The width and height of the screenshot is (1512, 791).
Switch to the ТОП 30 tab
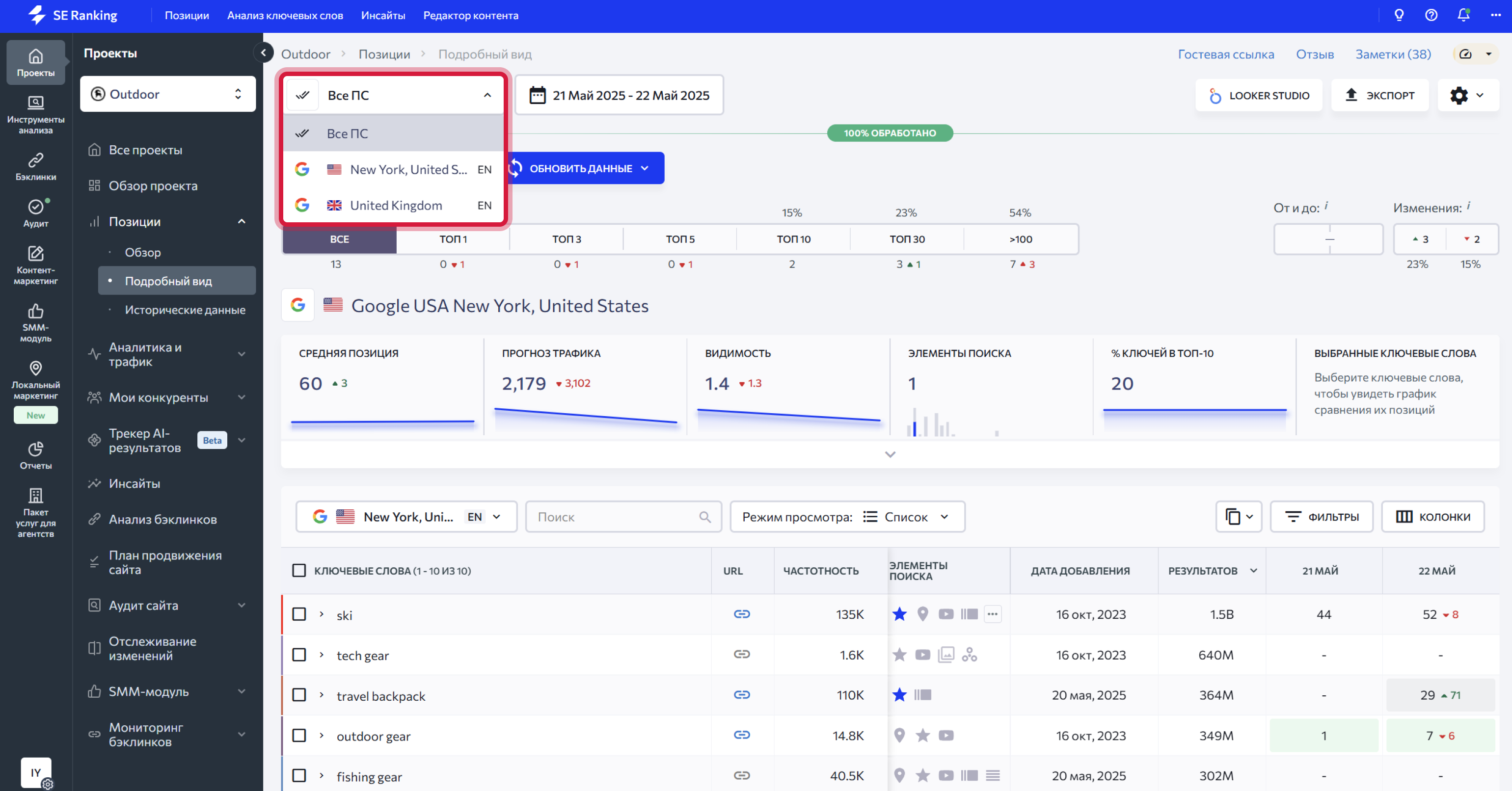click(907, 239)
